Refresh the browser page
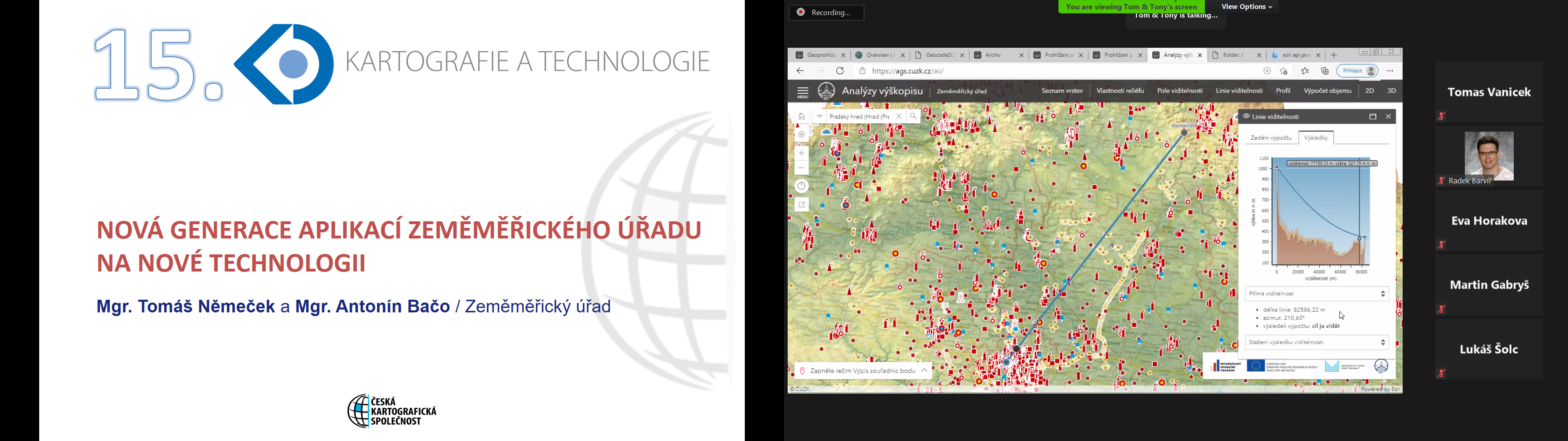The image size is (1568, 441). 840,71
